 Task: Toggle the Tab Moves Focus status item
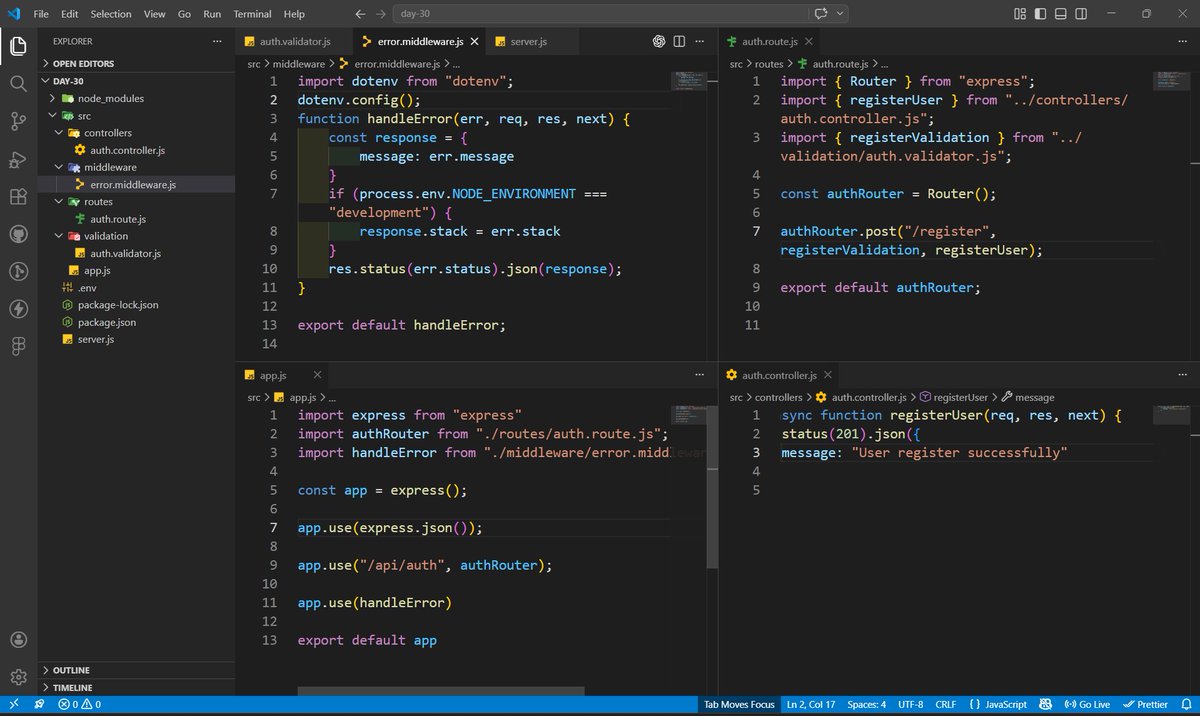pos(739,705)
